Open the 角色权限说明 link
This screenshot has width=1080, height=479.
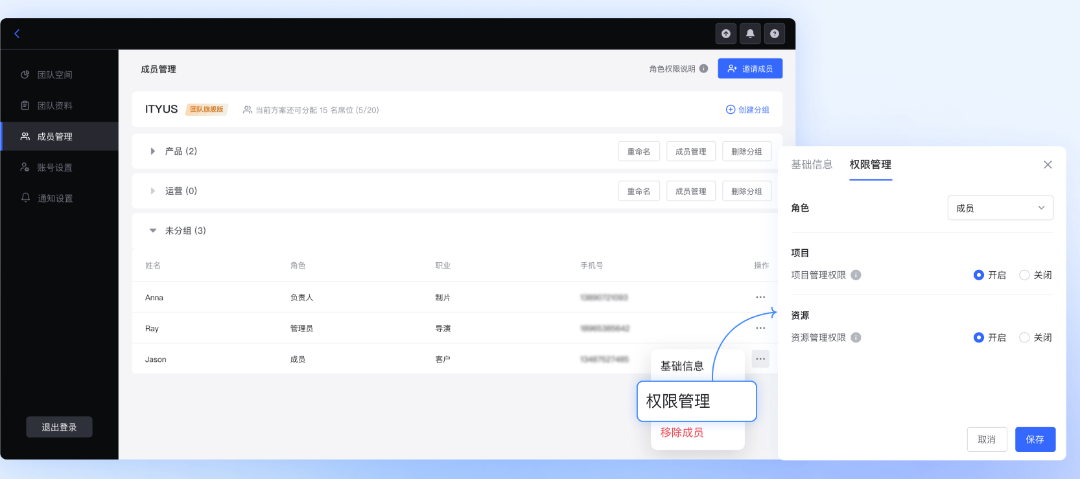click(x=672, y=69)
